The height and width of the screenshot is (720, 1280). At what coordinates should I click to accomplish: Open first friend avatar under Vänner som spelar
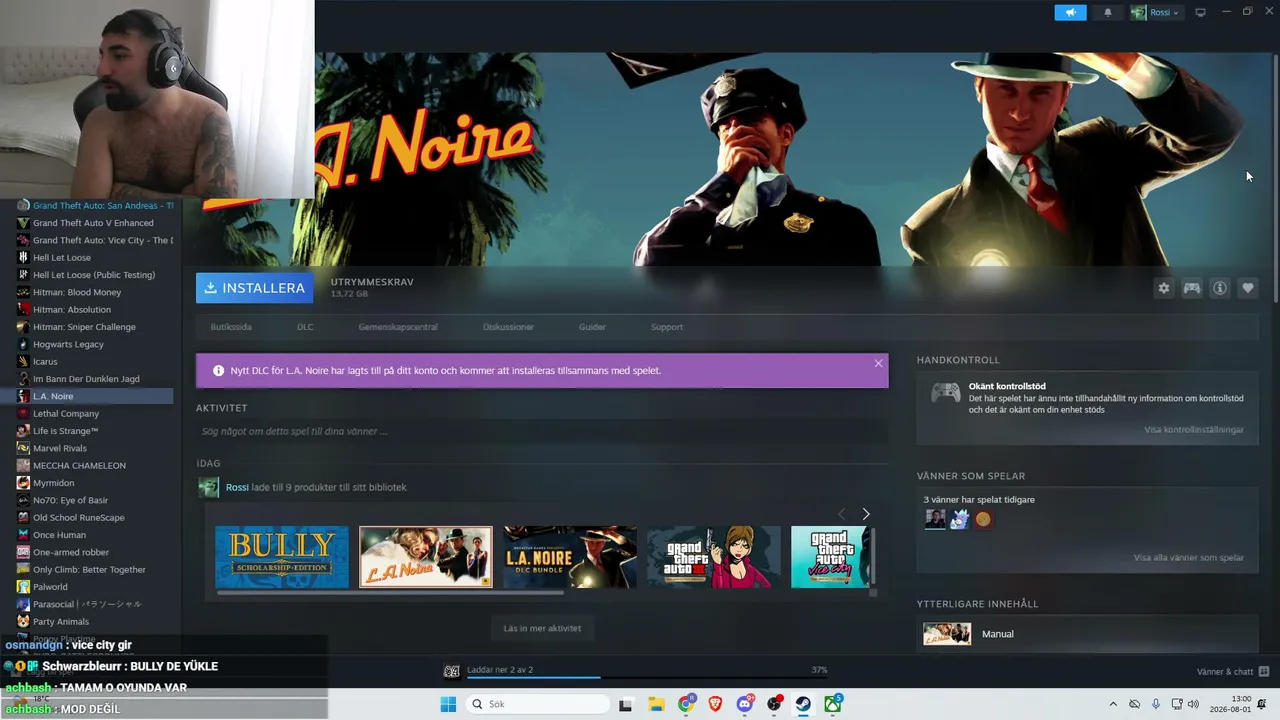[x=935, y=519]
